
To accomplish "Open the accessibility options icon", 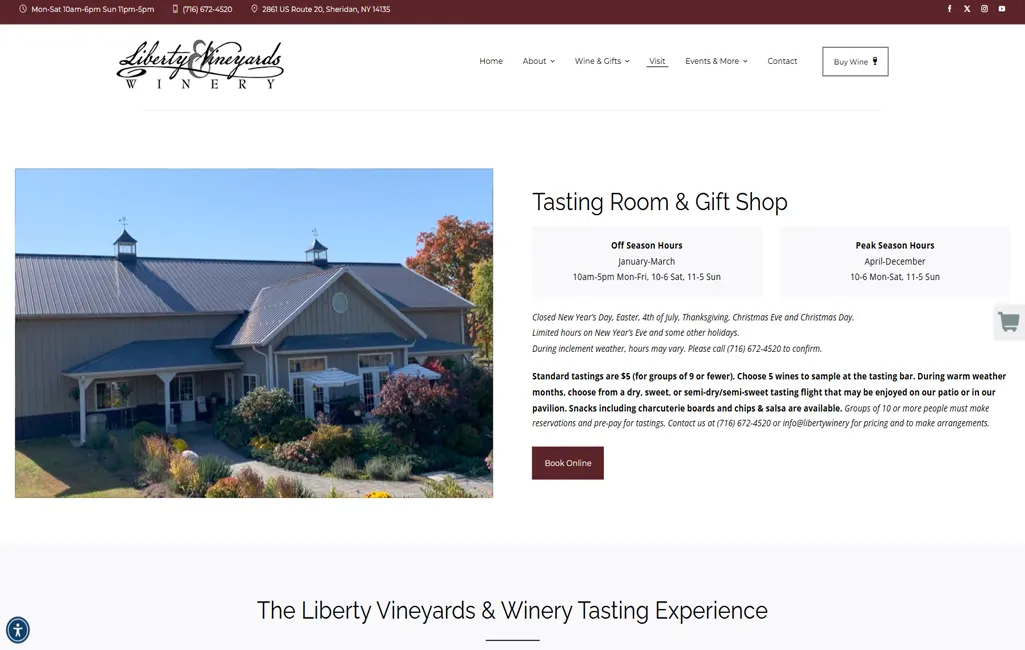I will (18, 630).
